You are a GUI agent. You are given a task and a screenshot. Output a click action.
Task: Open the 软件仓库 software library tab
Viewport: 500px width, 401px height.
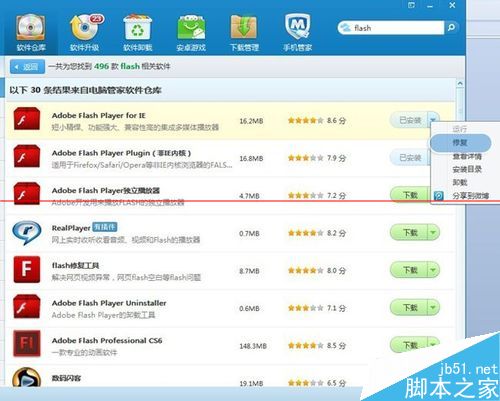[x=30, y=32]
